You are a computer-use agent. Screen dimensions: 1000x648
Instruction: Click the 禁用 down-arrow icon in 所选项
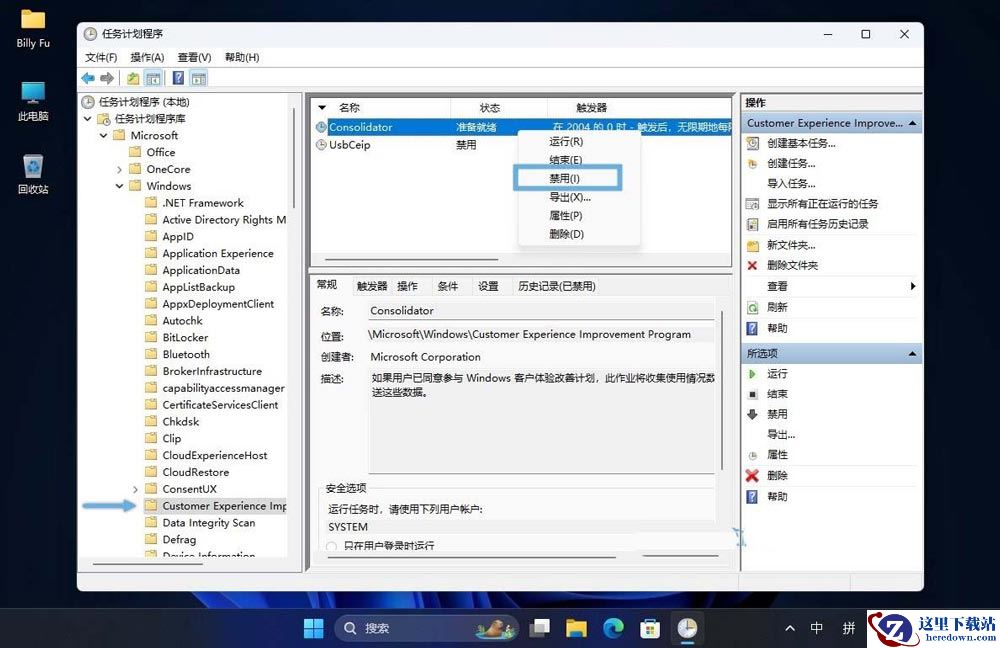pos(753,415)
